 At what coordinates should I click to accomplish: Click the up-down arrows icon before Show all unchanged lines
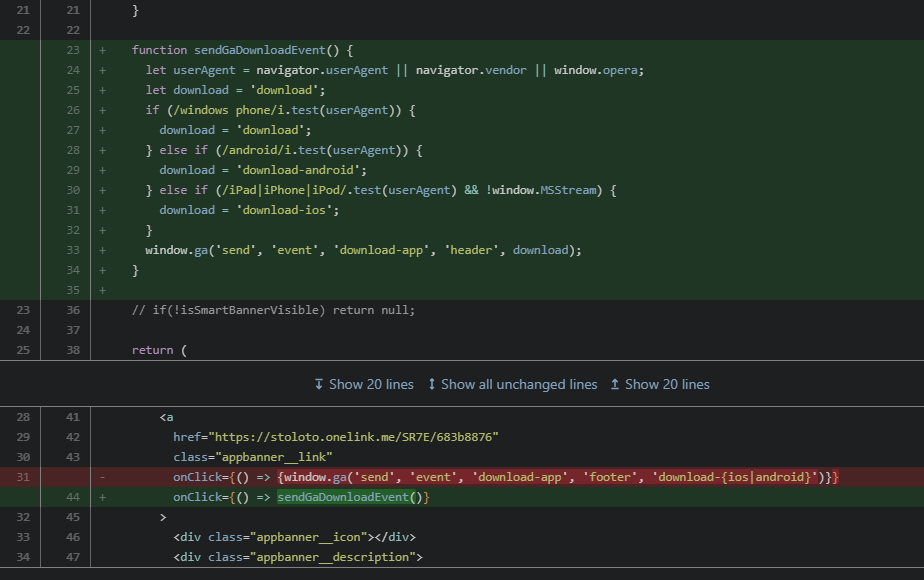432,384
